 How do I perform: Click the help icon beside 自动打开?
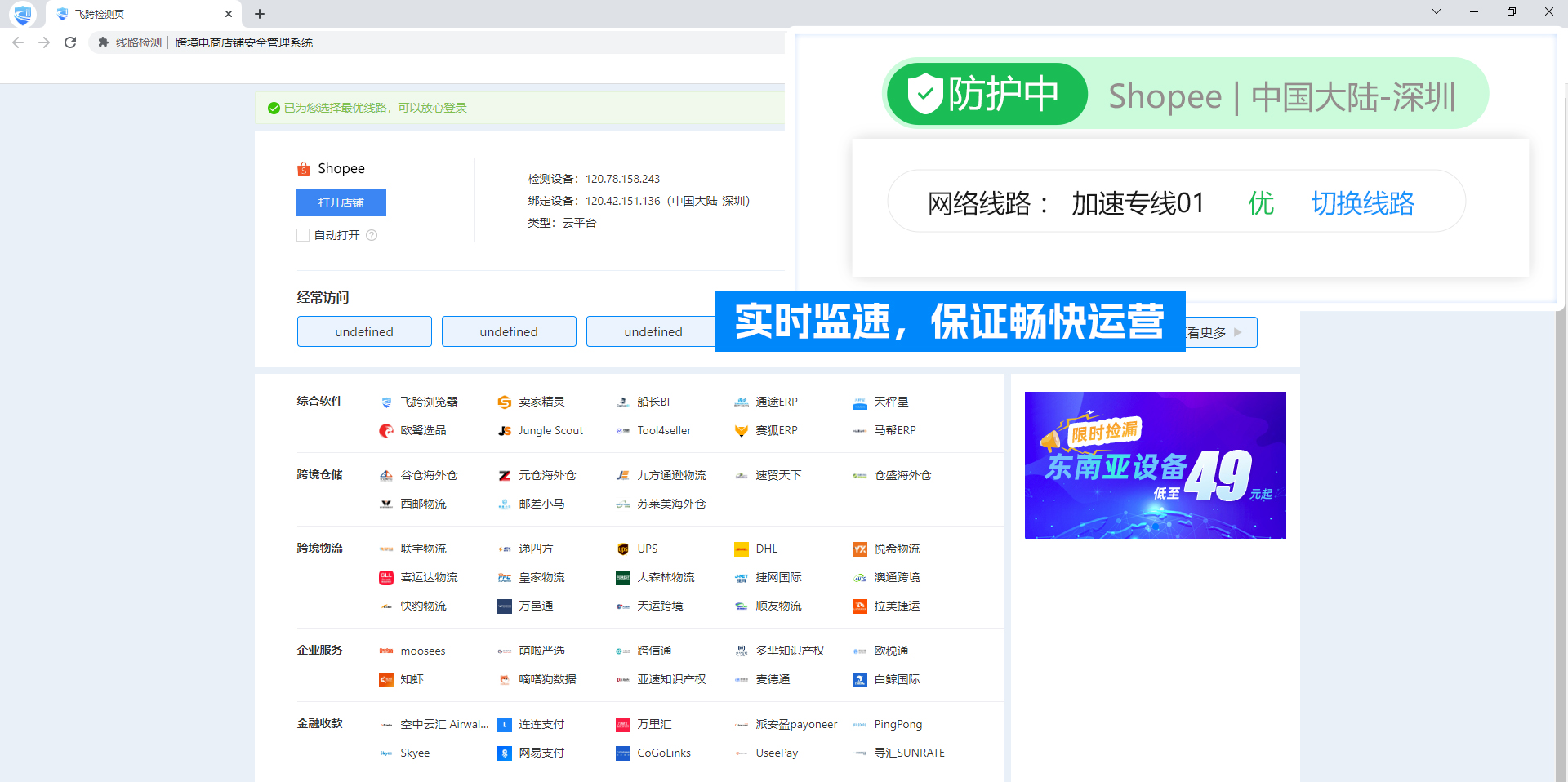coord(372,235)
